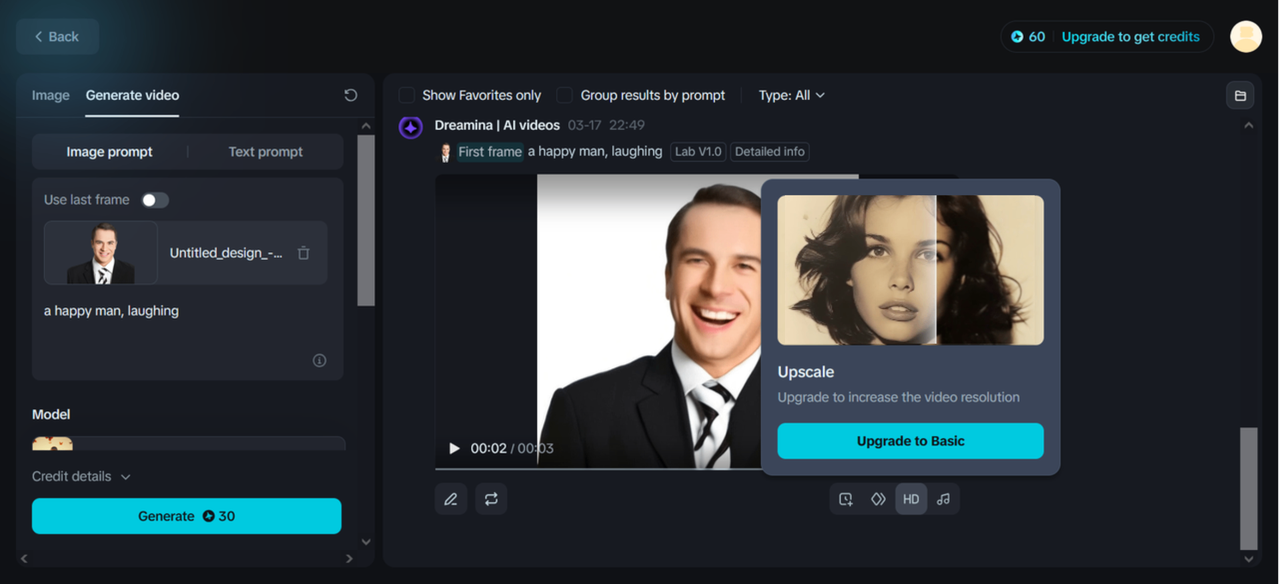Screen dimensions: 1280x584
Task: Click the delete trash icon beside Untitled_design
Action: tap(304, 253)
